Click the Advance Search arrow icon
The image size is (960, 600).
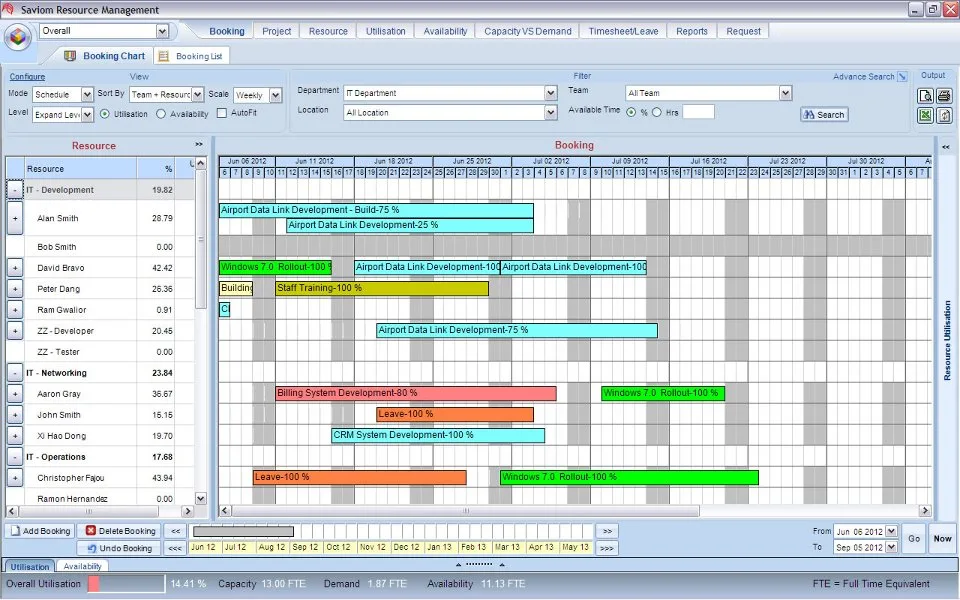tap(902, 77)
